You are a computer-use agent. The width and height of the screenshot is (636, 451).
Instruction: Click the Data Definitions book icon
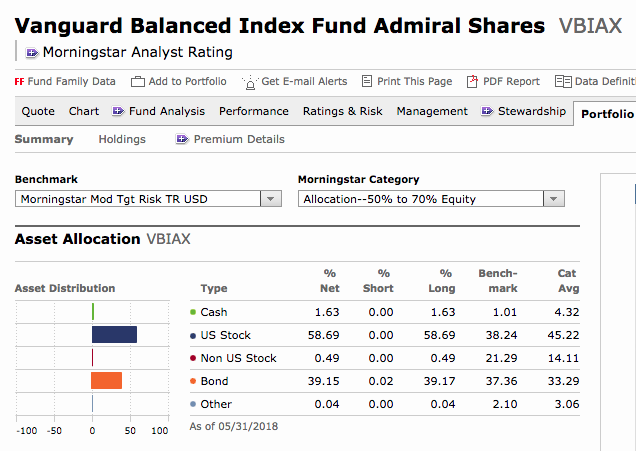click(563, 82)
